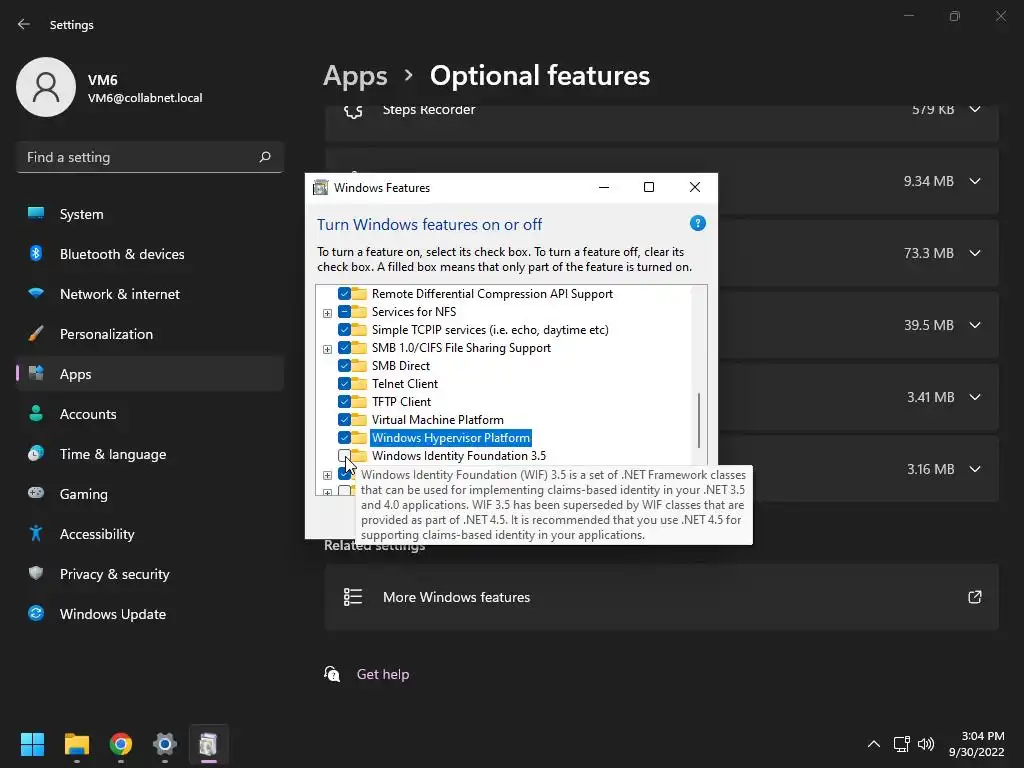Uncheck the Telnet Client feature
The width and height of the screenshot is (1024, 768).
click(x=344, y=384)
